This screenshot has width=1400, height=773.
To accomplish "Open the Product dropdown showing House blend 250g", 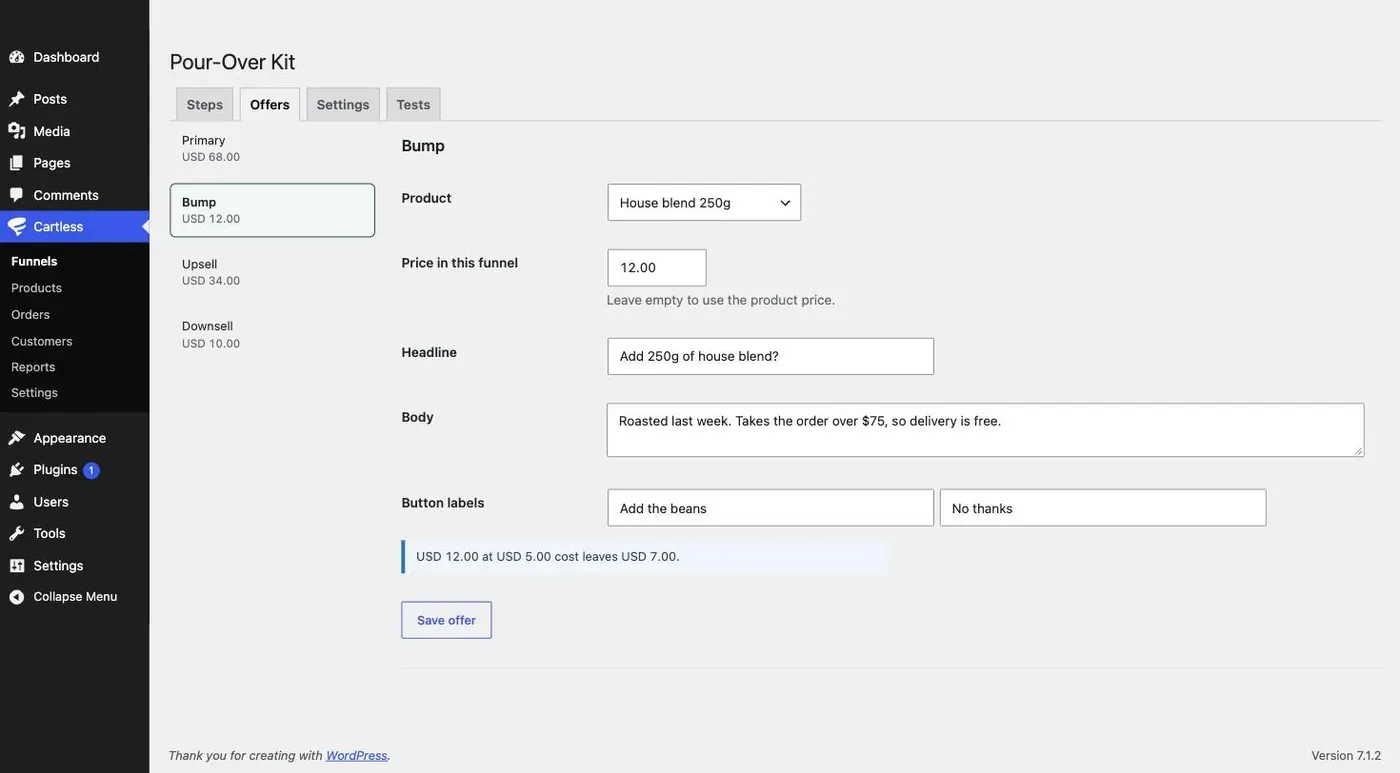I will pos(704,202).
